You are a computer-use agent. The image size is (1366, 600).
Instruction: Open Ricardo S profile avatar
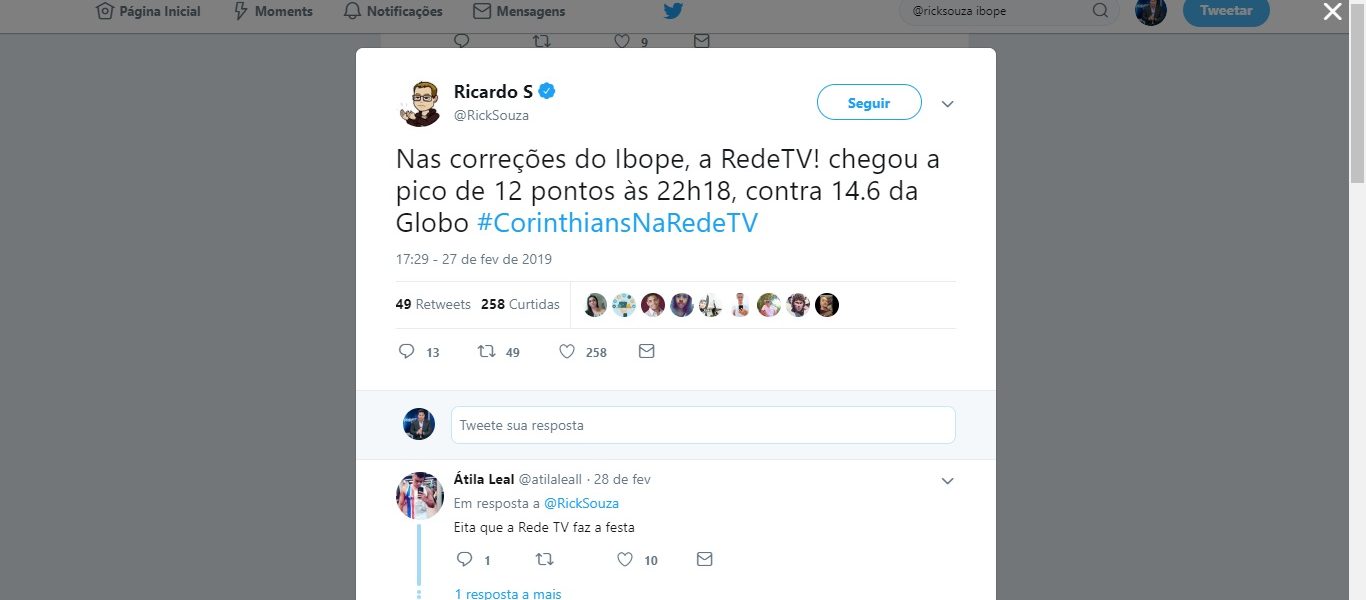pos(420,104)
